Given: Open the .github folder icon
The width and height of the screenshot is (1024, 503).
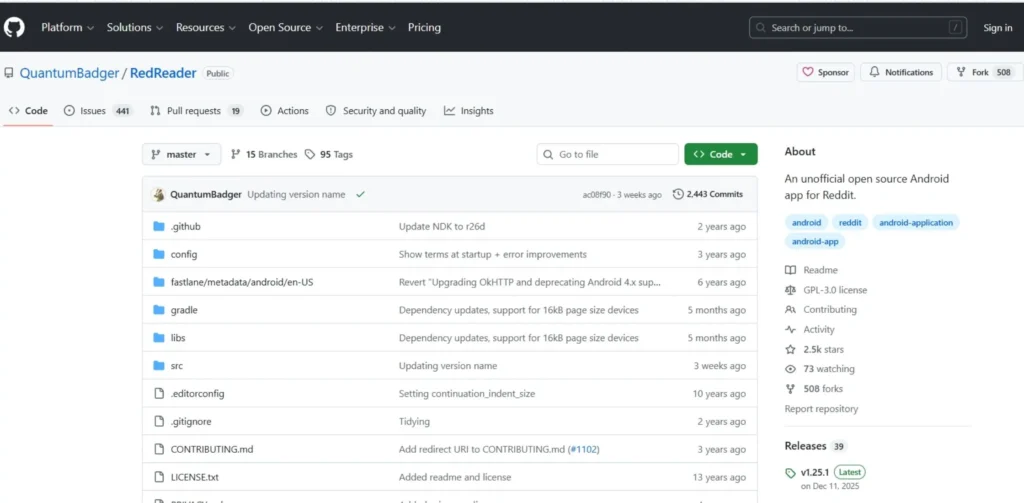Looking at the screenshot, I should tap(159, 227).
